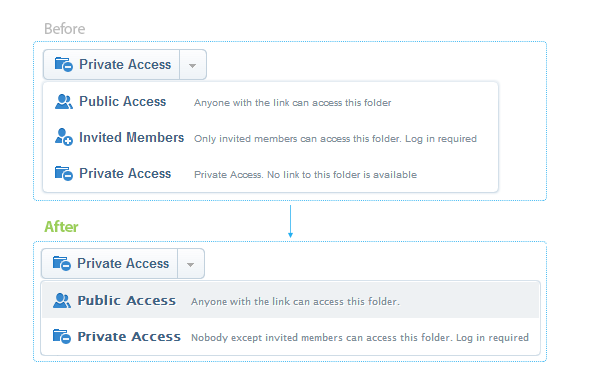Click the two-people icon beside After Public Access

(62, 300)
